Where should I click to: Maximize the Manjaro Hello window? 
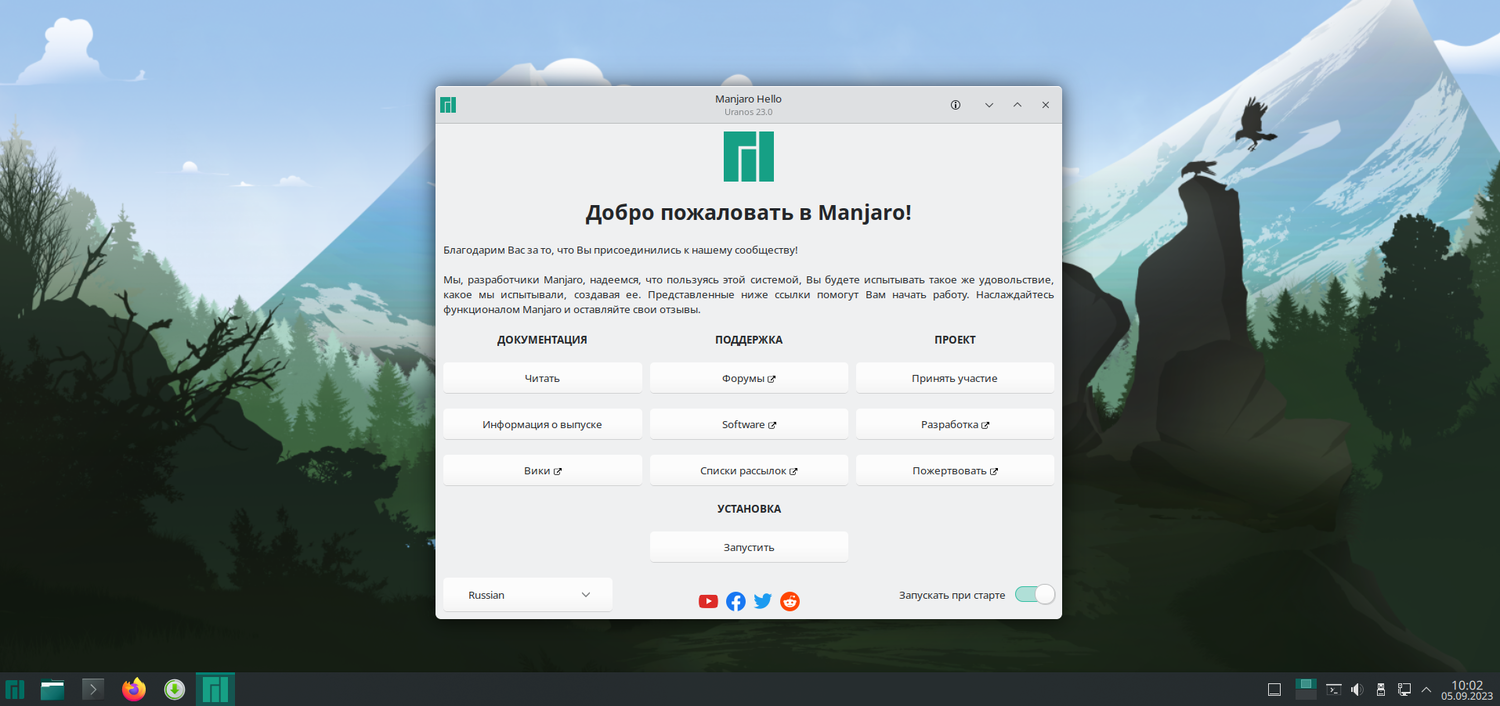(x=1017, y=105)
